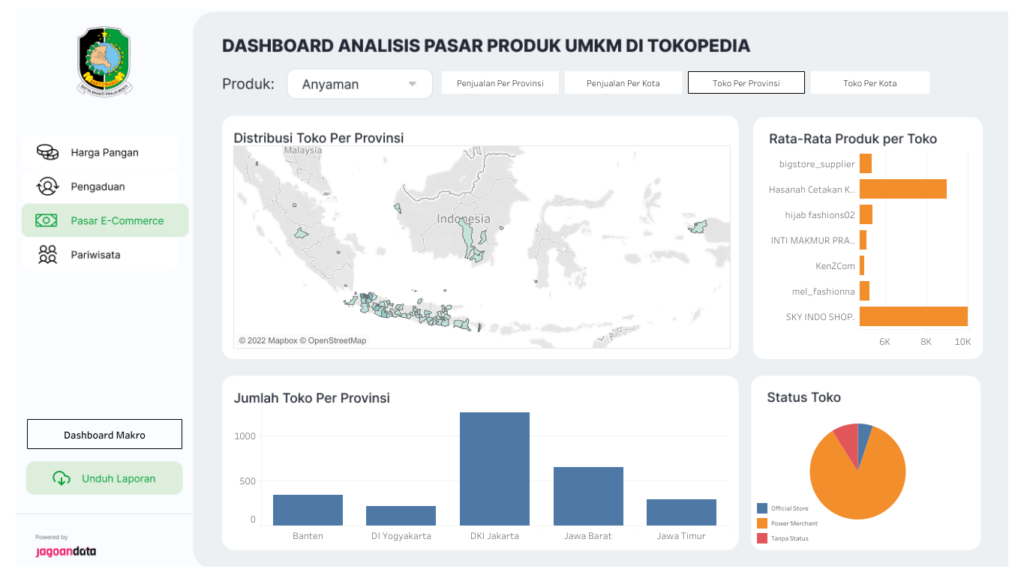Click the mel_fashionna bar
This screenshot has height=575, width=1024.
click(x=864, y=291)
